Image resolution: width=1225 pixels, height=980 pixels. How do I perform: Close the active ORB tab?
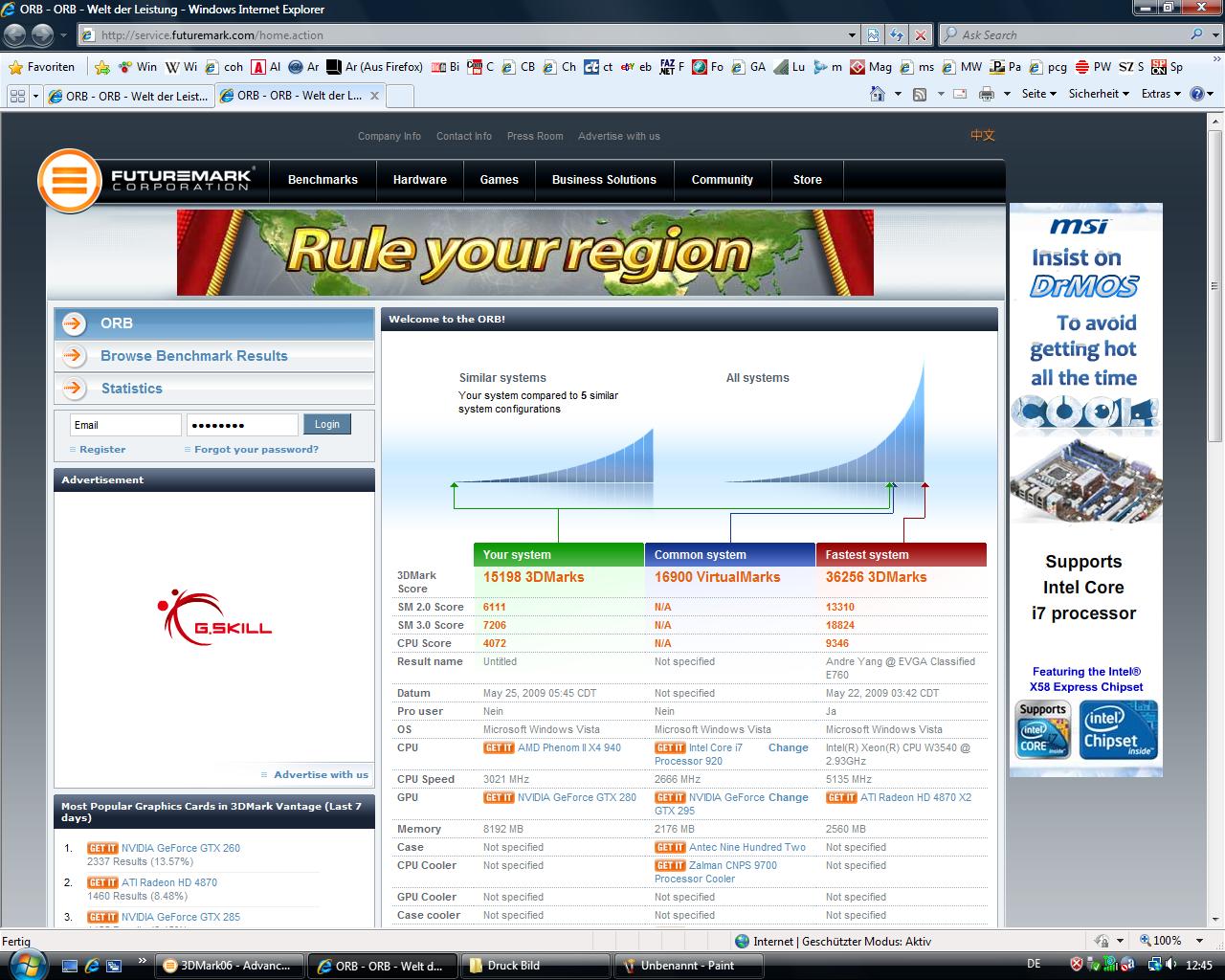pos(374,96)
